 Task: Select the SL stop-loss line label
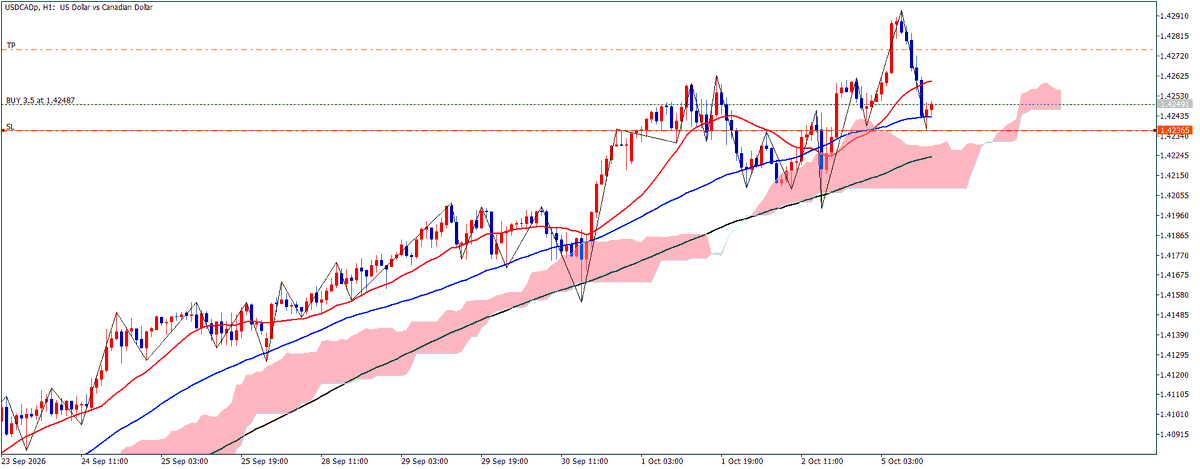tap(9, 127)
